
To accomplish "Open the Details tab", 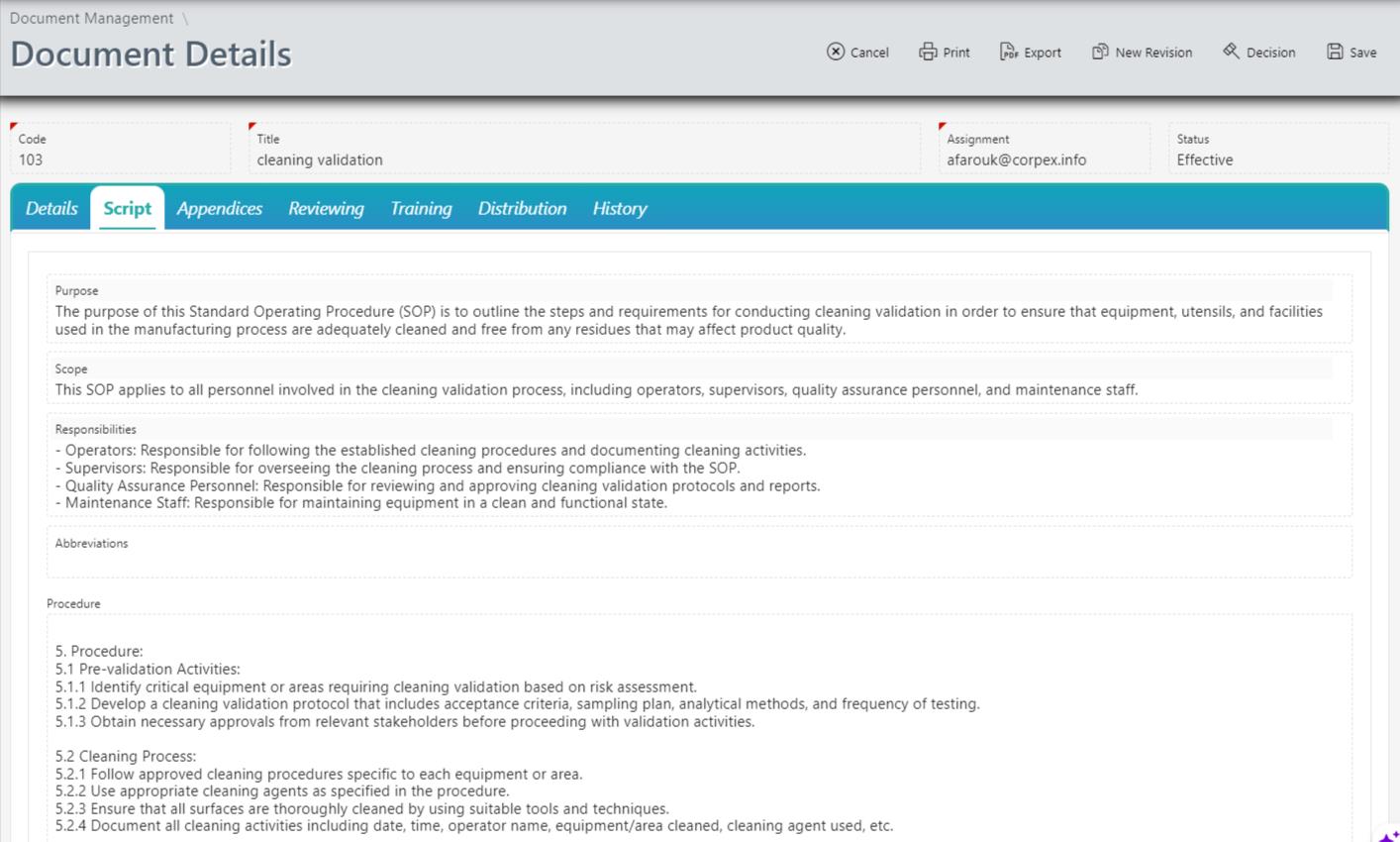I will pyautogui.click(x=51, y=208).
